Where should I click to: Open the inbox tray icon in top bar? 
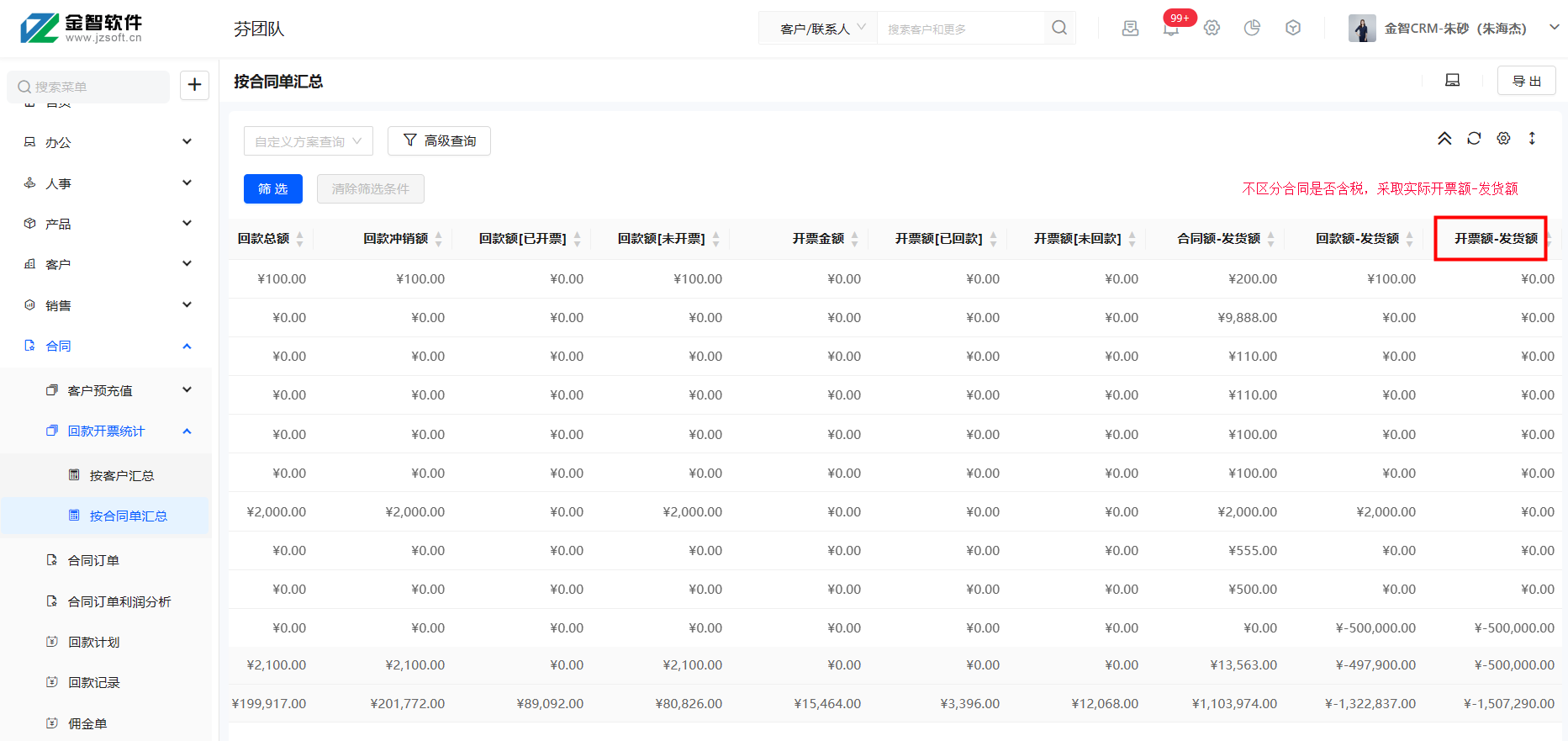1131,28
